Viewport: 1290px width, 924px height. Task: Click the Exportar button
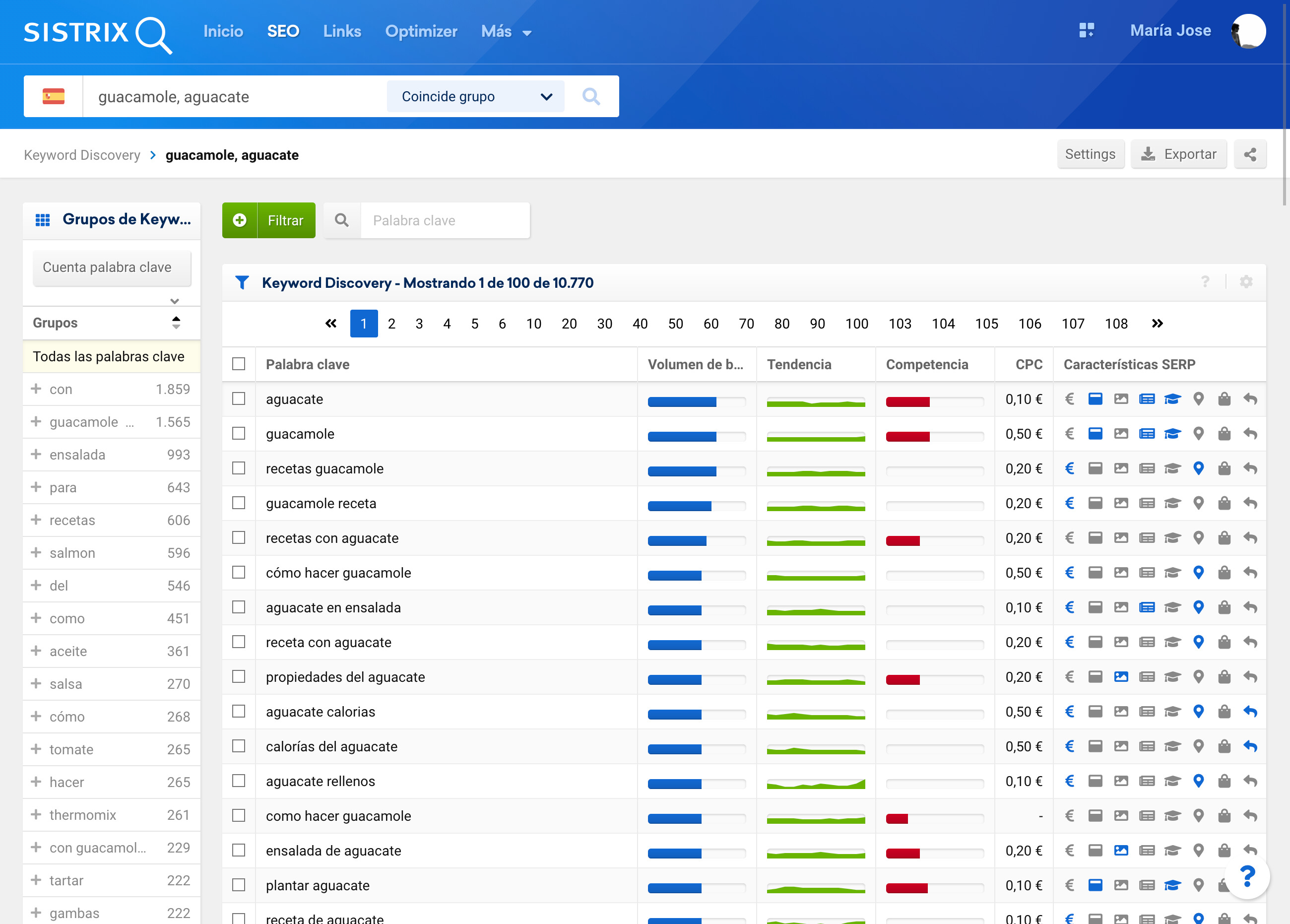click(1178, 154)
